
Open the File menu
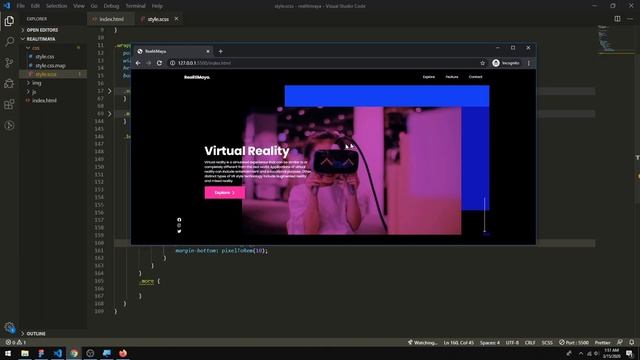[x=20, y=6]
